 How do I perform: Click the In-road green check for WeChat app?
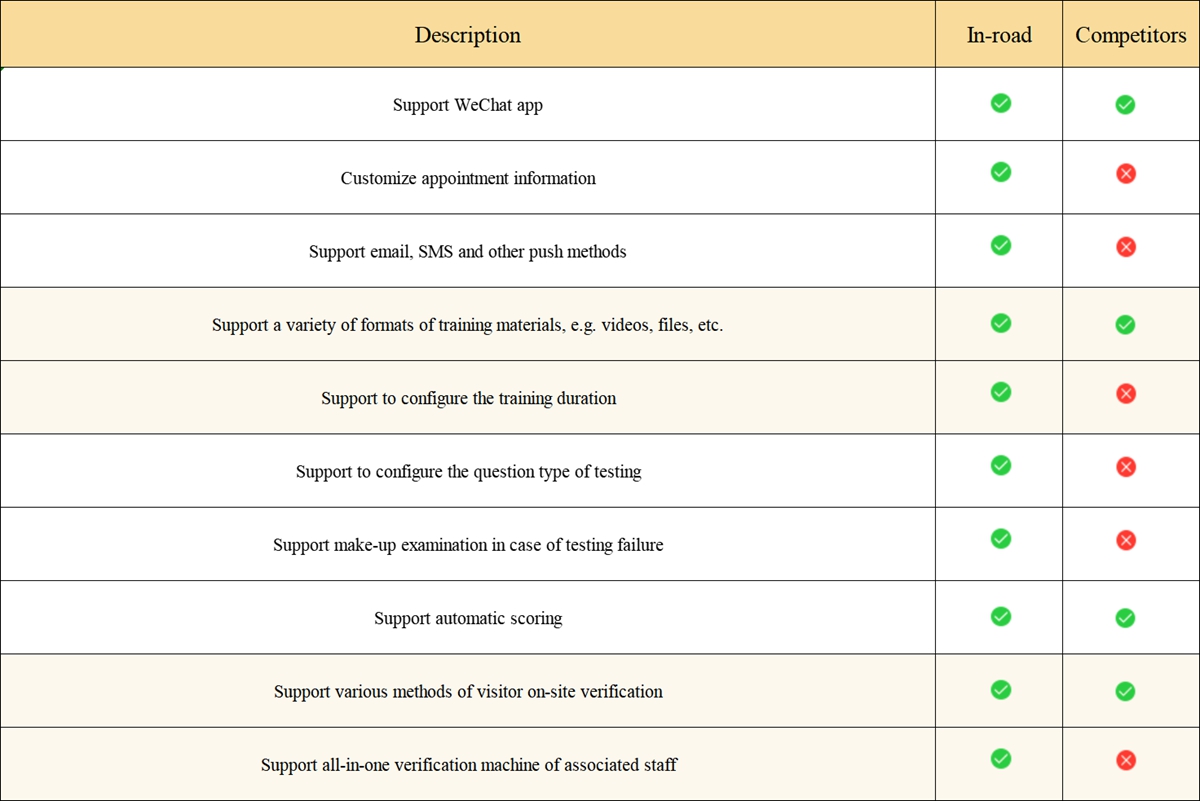click(x=1000, y=102)
